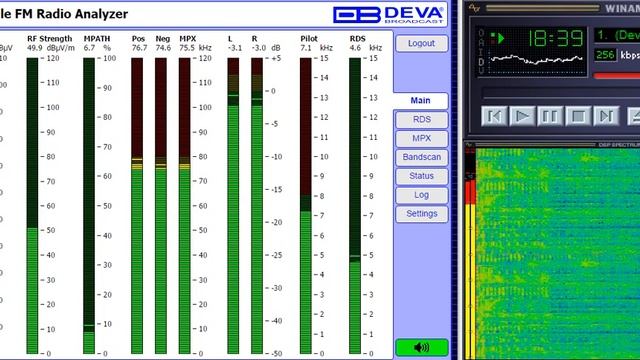
Task: Click Winamp eject button
Action: coord(634,116)
